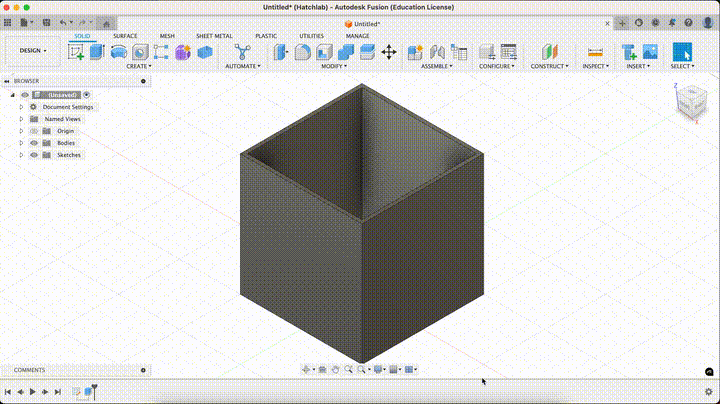
Task: Open the INSPECT dropdown menu
Action: tap(595, 66)
